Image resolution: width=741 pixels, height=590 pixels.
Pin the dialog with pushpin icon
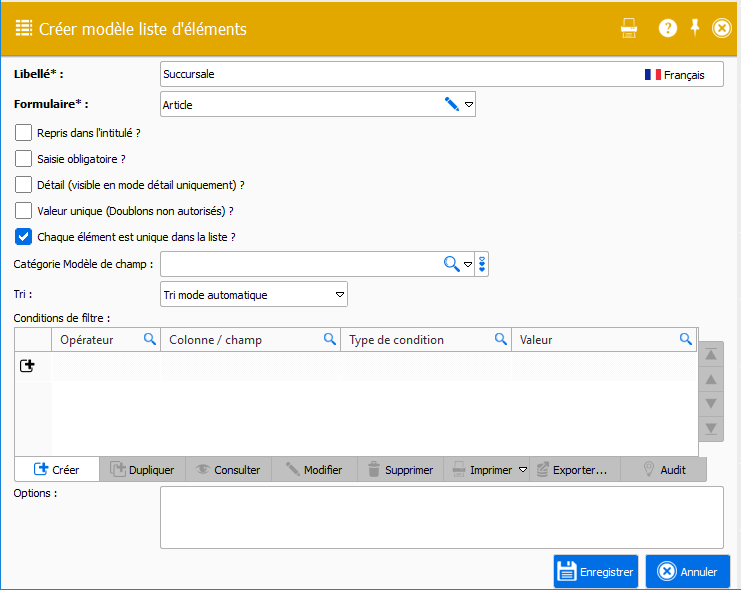tap(695, 27)
